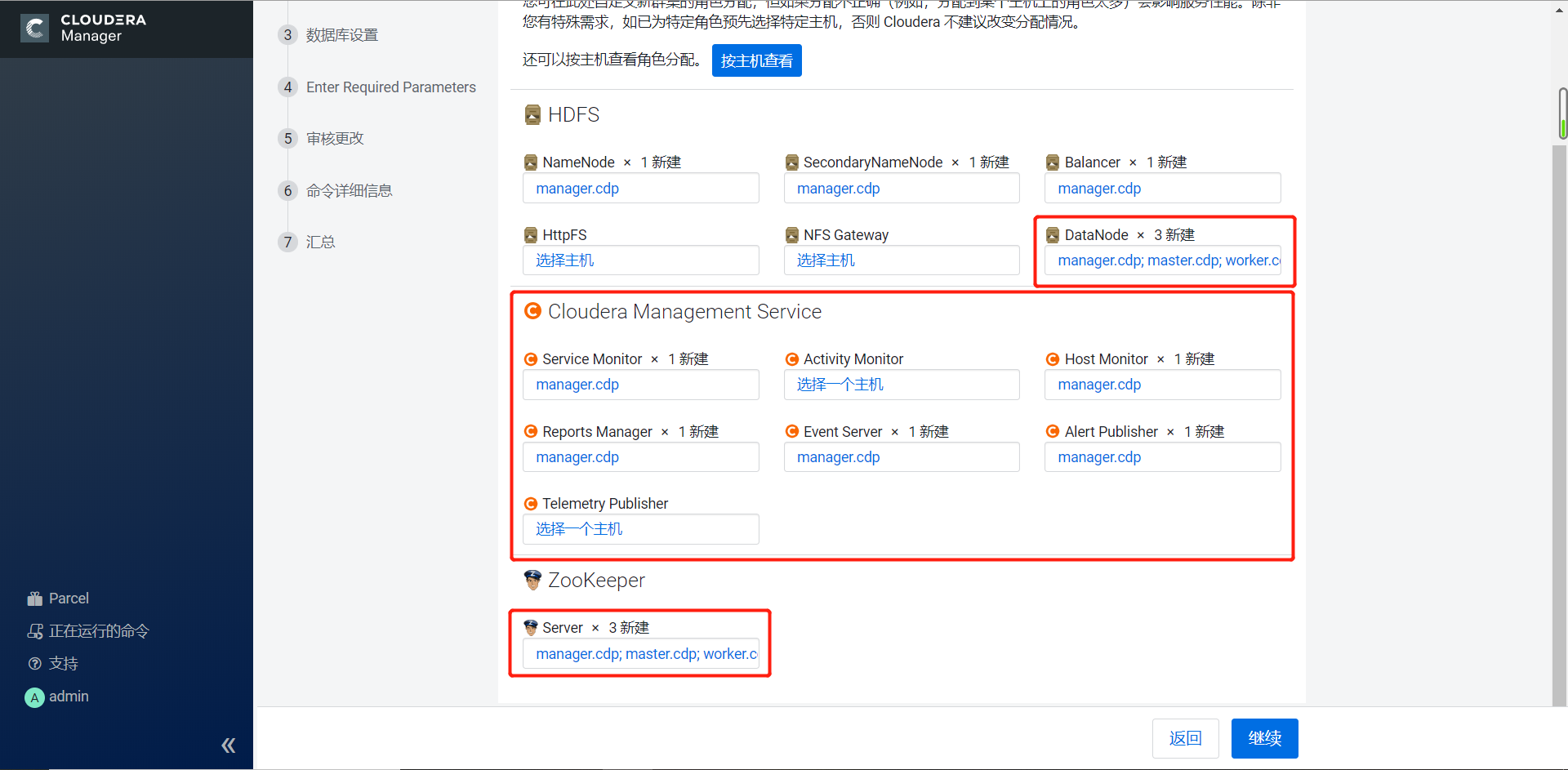Viewport: 1568px width, 770px height.
Task: Remove the Balancer assignment (×)
Action: click(1133, 162)
